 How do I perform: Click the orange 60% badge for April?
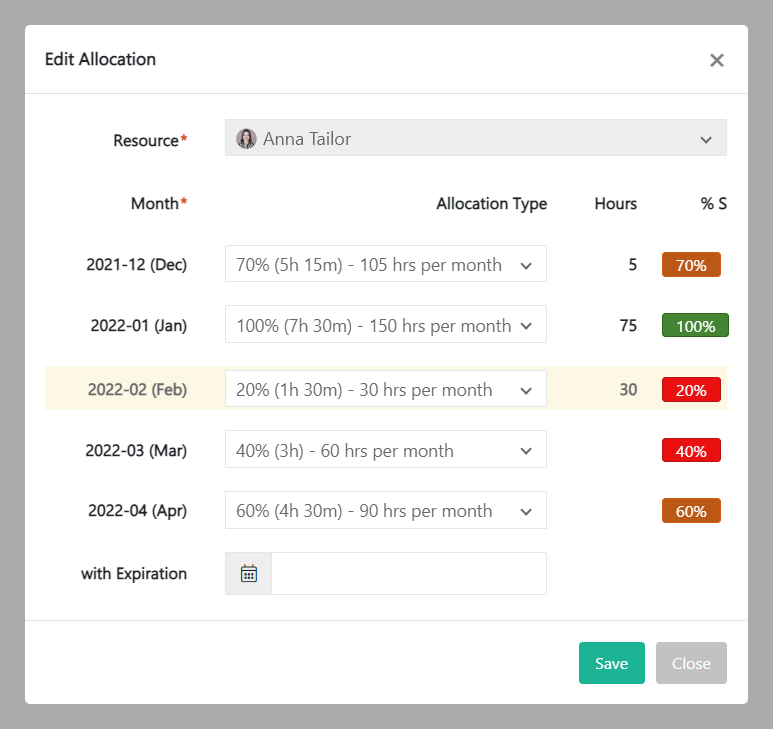(691, 511)
